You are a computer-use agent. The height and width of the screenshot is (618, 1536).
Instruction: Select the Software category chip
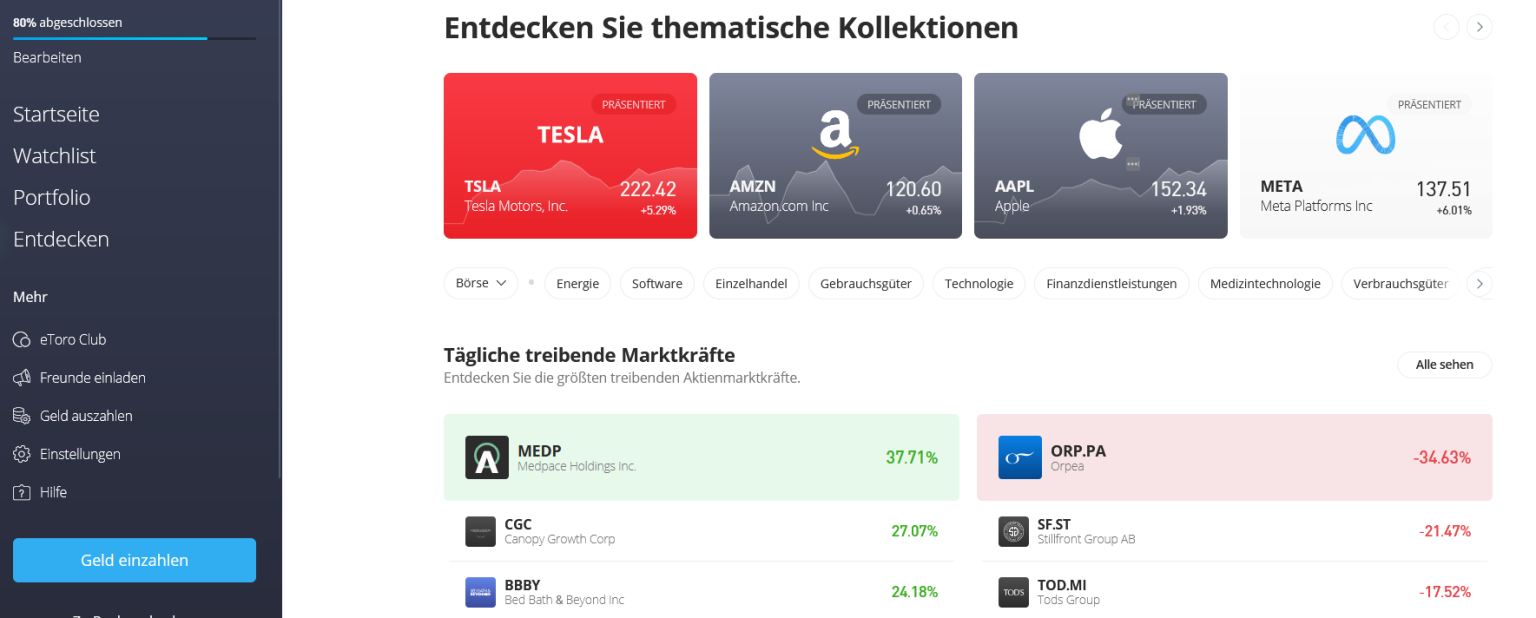pos(657,284)
